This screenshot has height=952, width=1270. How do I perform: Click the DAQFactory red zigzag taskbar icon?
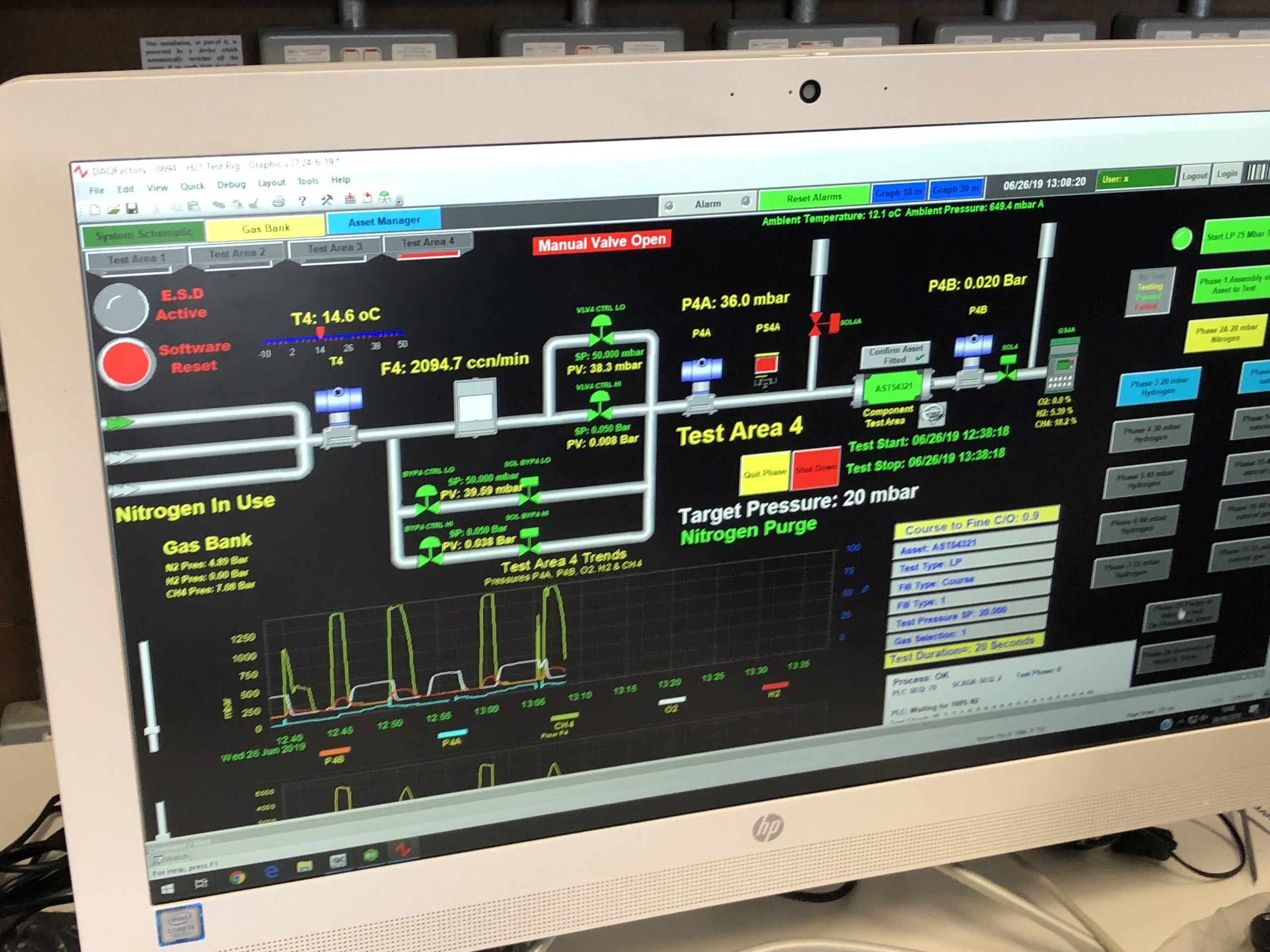[x=404, y=850]
